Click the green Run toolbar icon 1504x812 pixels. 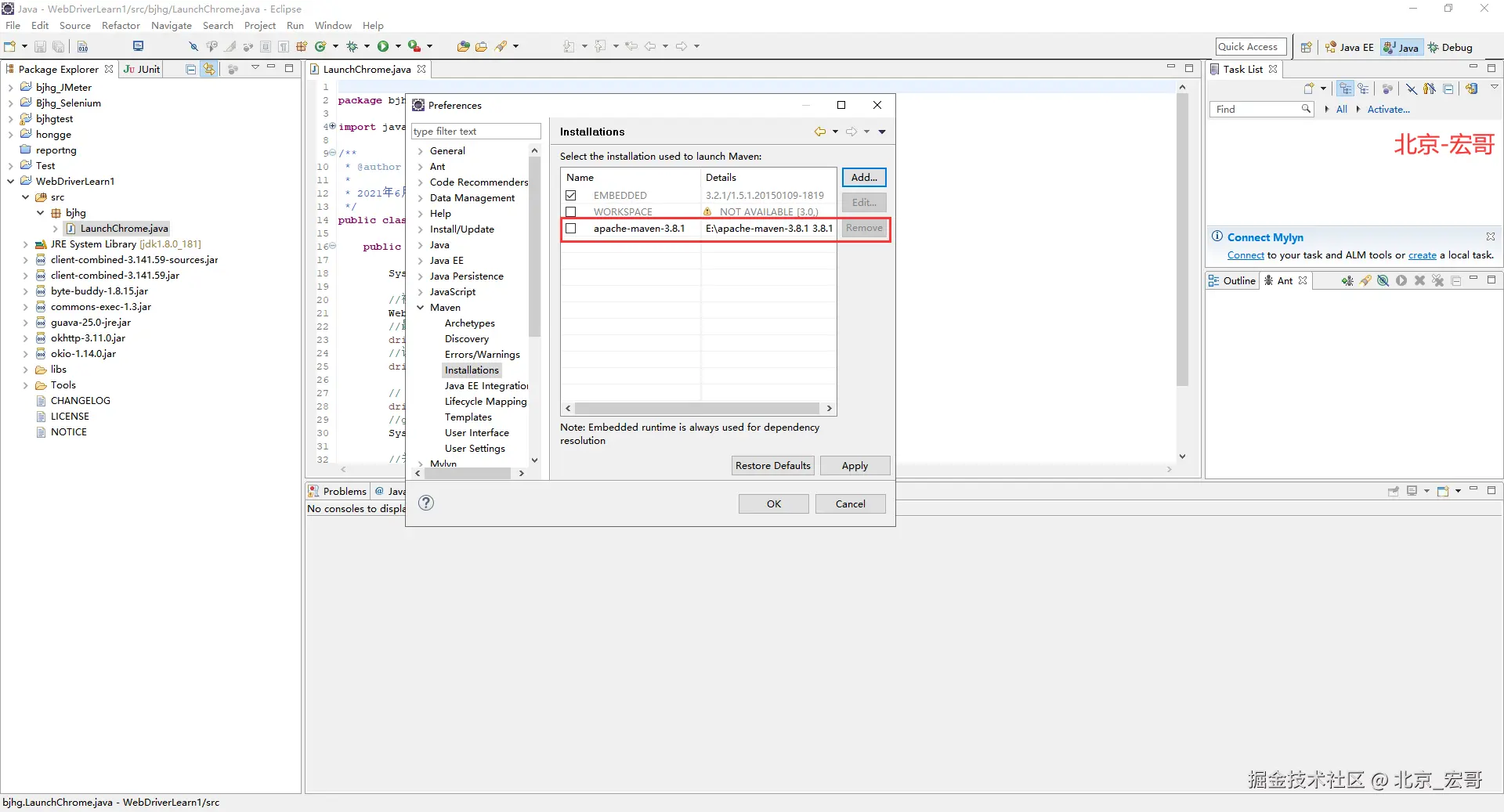tap(383, 47)
